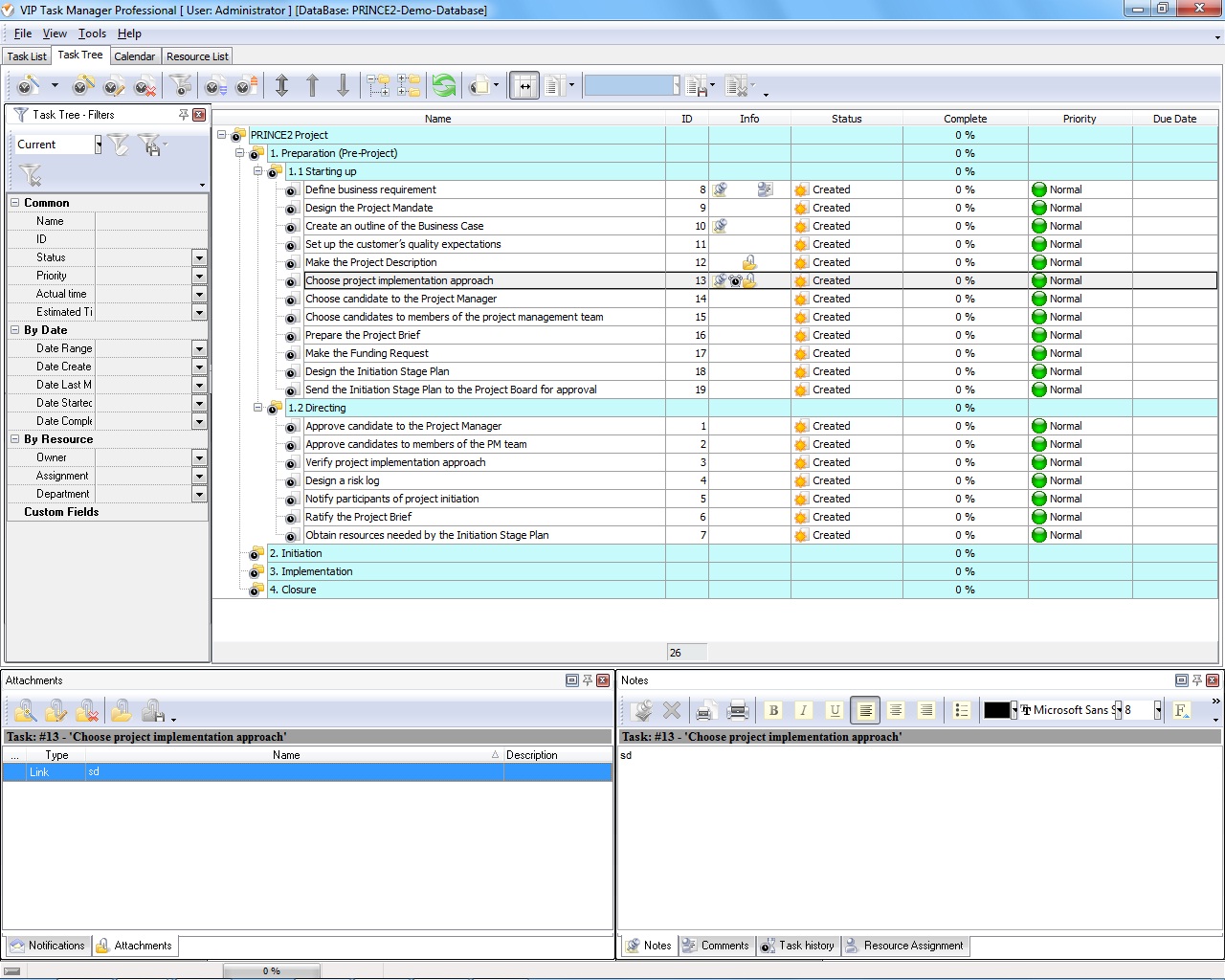Switch to the Calendar tab
Viewport: 1225px width, 980px height.
[134, 56]
